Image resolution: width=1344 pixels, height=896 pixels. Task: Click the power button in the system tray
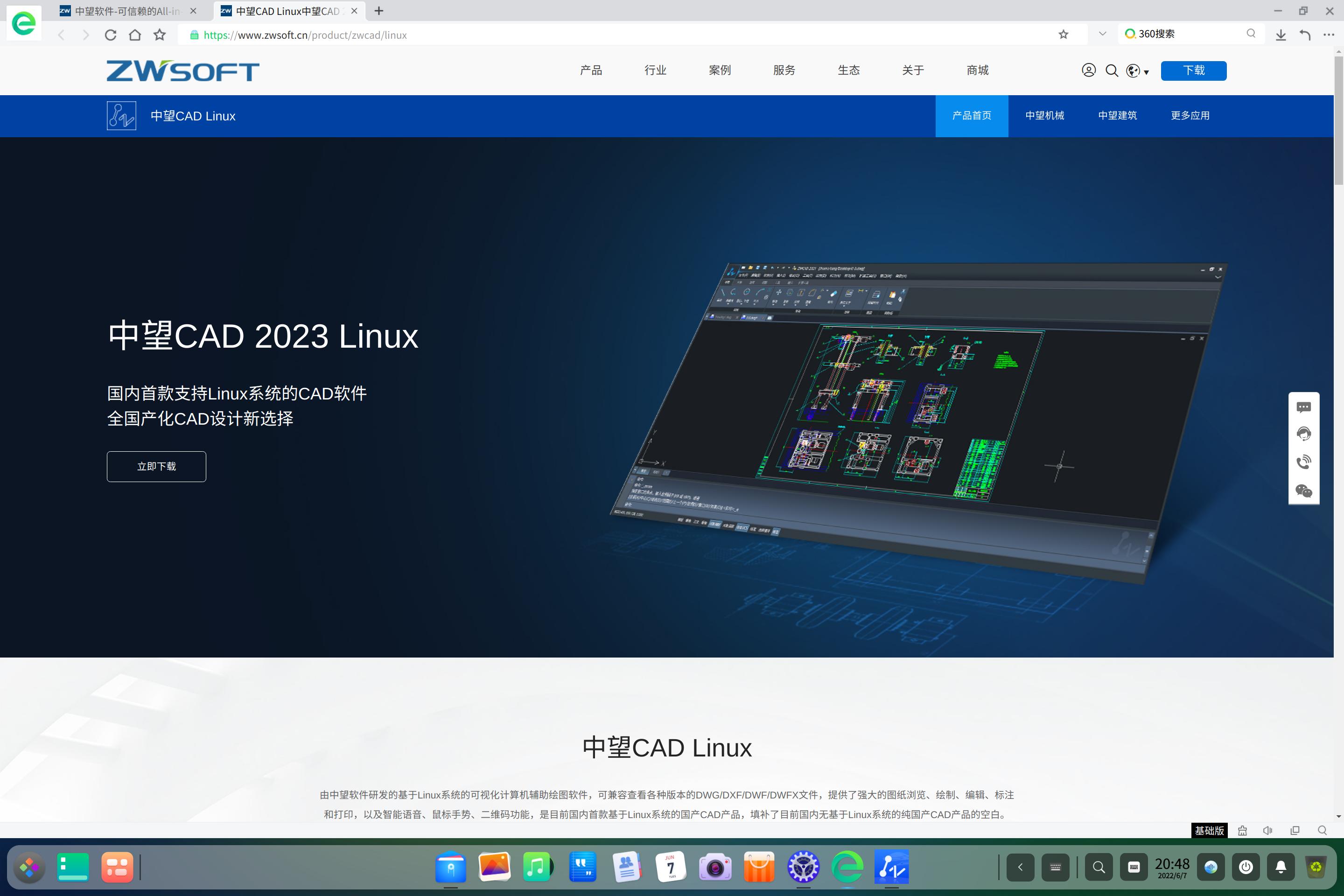pos(1246,867)
